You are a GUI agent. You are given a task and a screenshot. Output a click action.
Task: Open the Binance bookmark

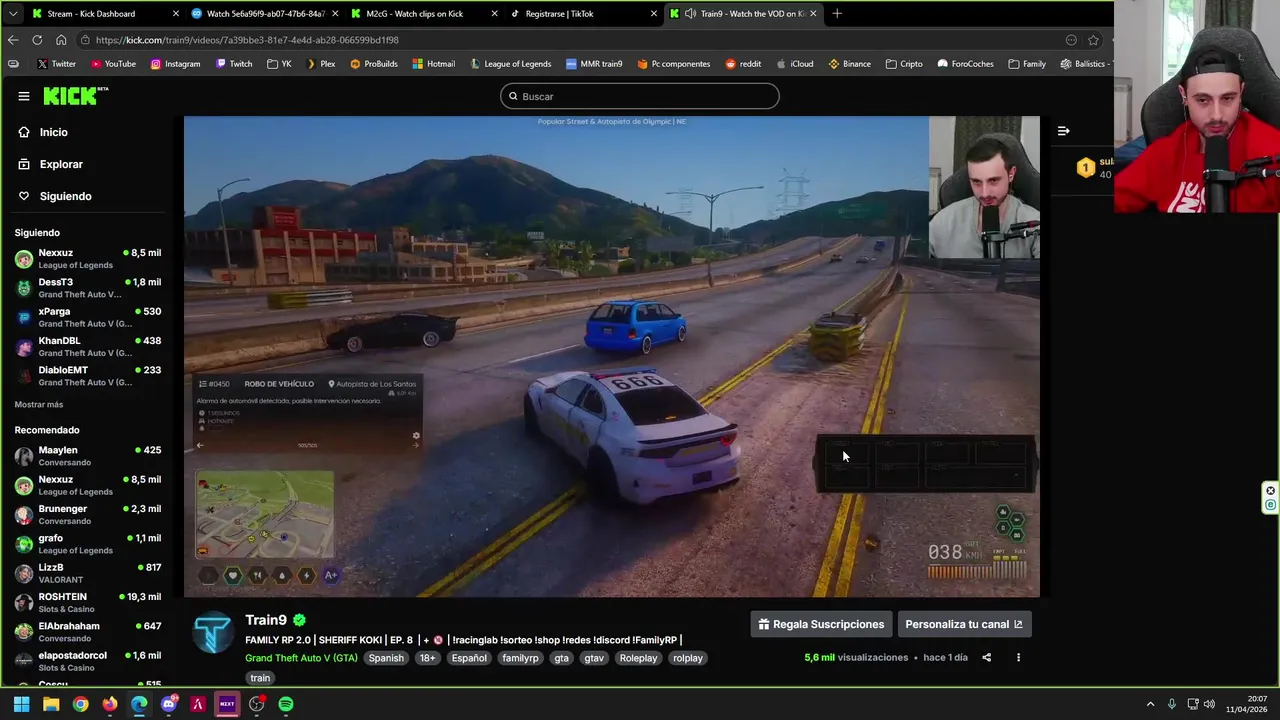click(x=849, y=64)
